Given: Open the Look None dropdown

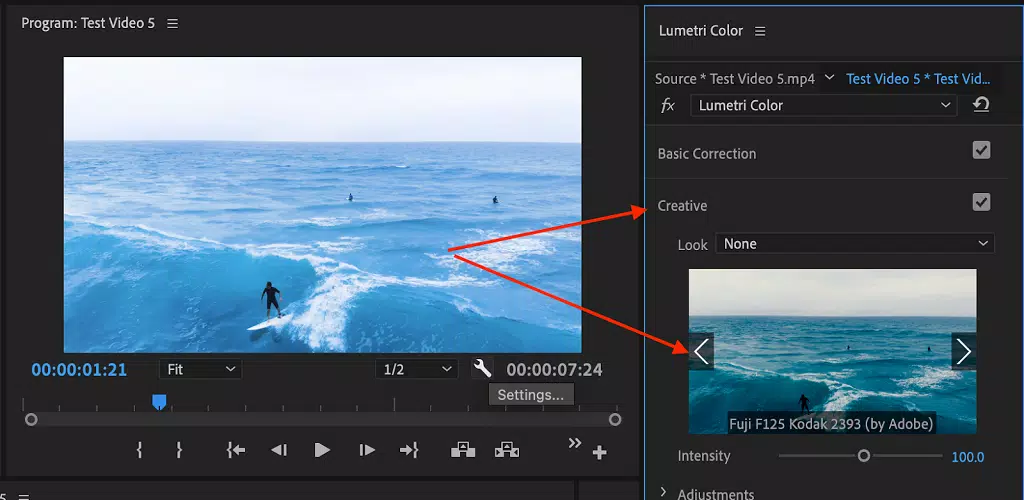Looking at the screenshot, I should (855, 243).
